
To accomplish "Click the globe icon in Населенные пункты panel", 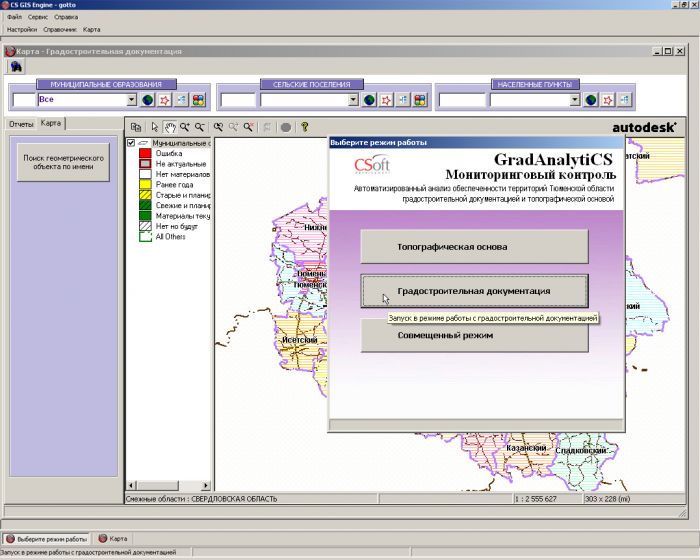I will pos(591,100).
